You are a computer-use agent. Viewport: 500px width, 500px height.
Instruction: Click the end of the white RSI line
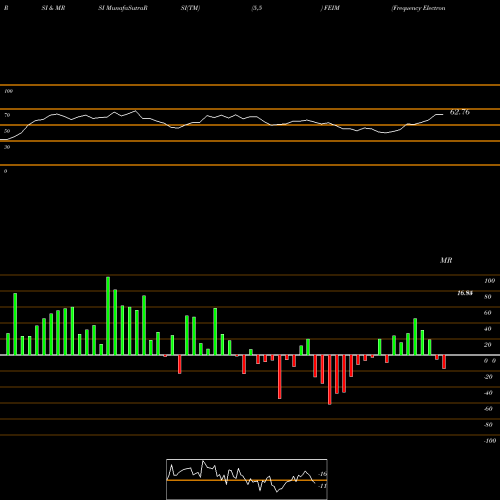[443, 114]
